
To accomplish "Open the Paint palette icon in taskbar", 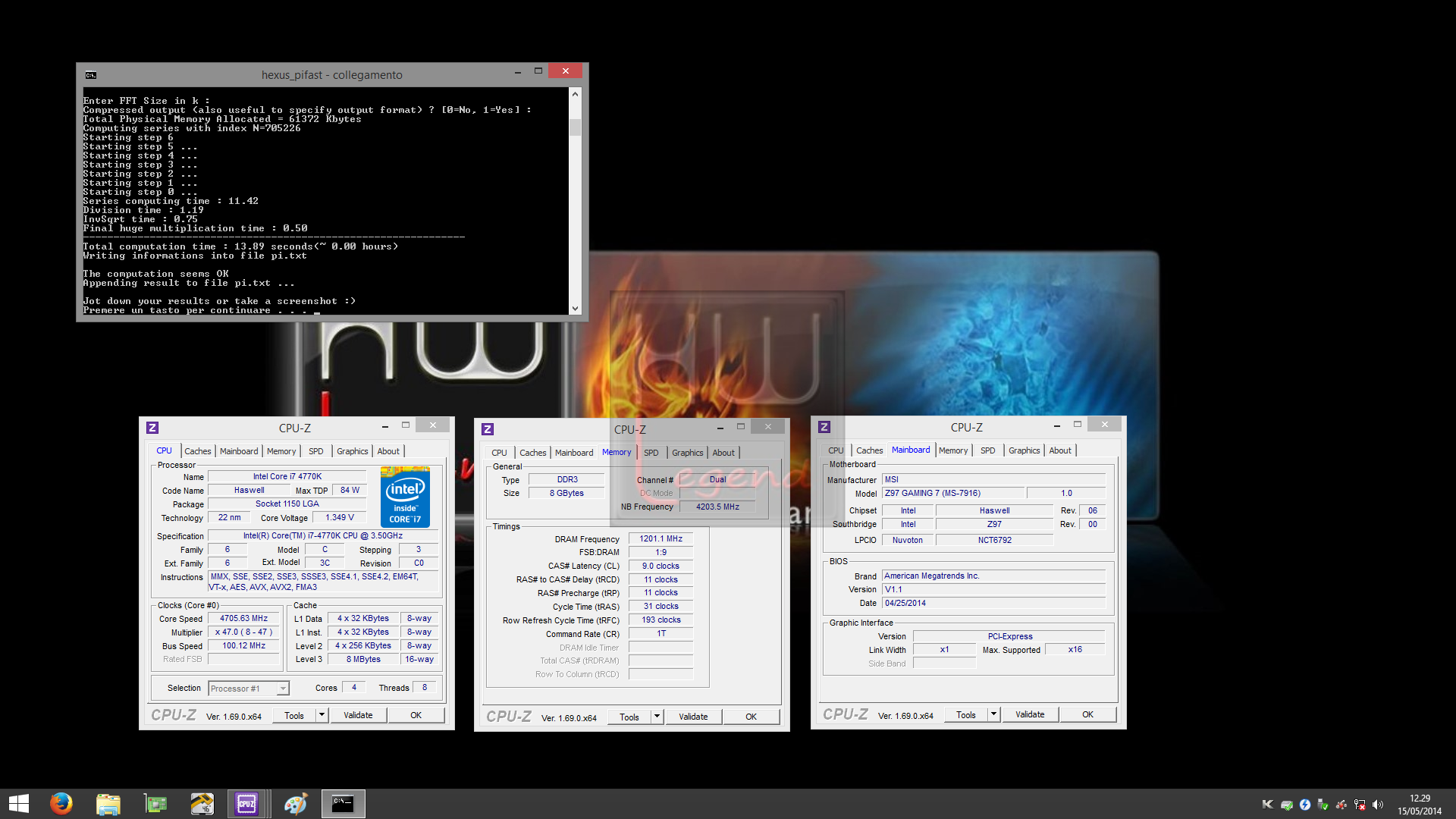I will click(296, 804).
